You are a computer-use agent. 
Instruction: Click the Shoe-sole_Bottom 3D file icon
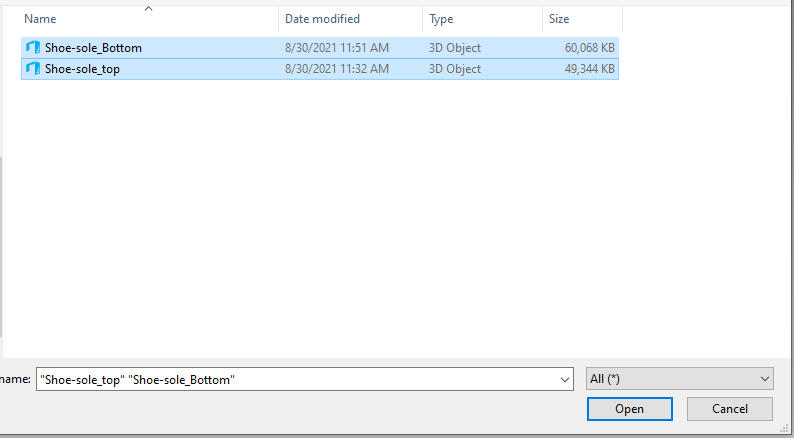[x=33, y=48]
